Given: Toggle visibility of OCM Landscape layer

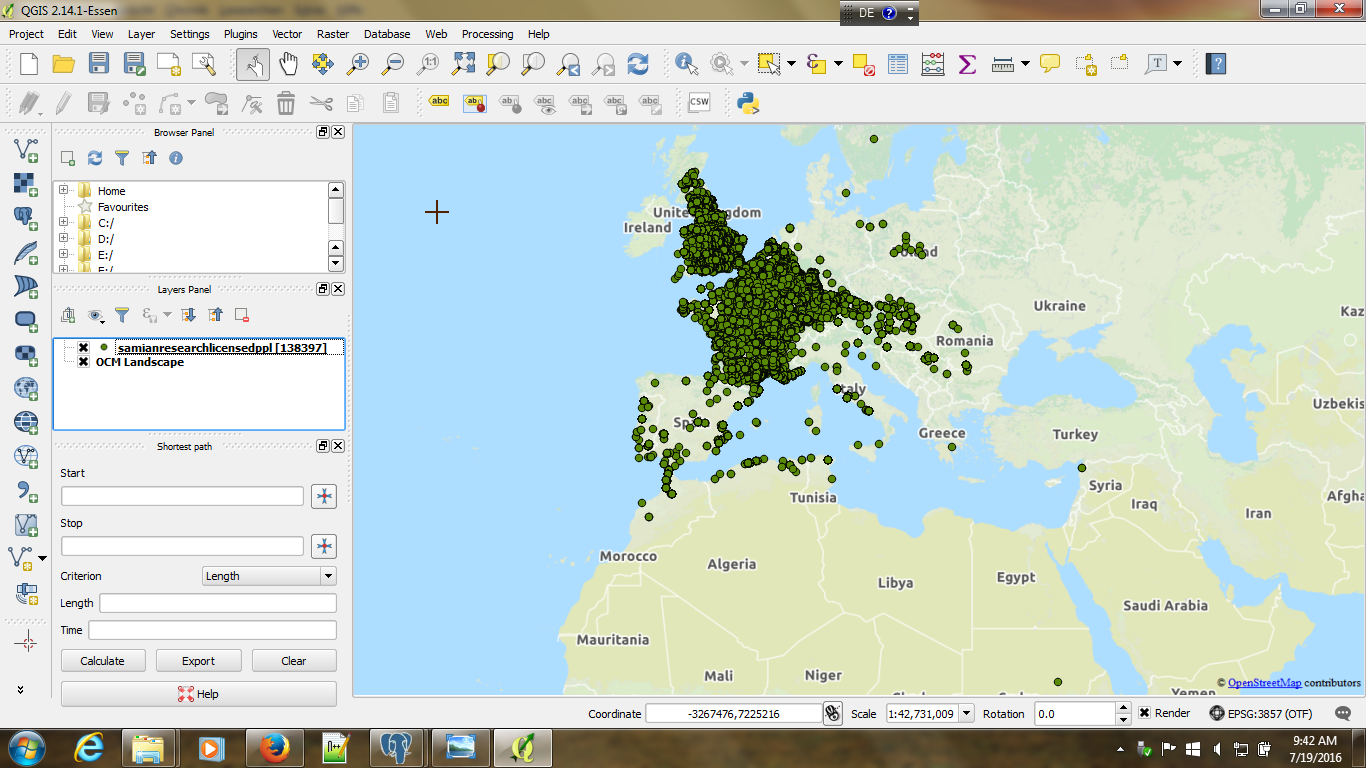Looking at the screenshot, I should point(83,362).
